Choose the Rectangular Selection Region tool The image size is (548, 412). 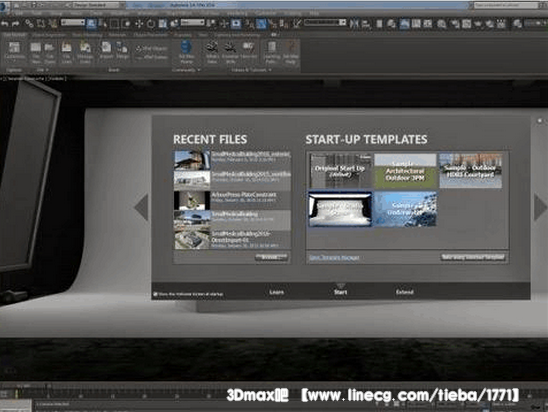pos(114,24)
